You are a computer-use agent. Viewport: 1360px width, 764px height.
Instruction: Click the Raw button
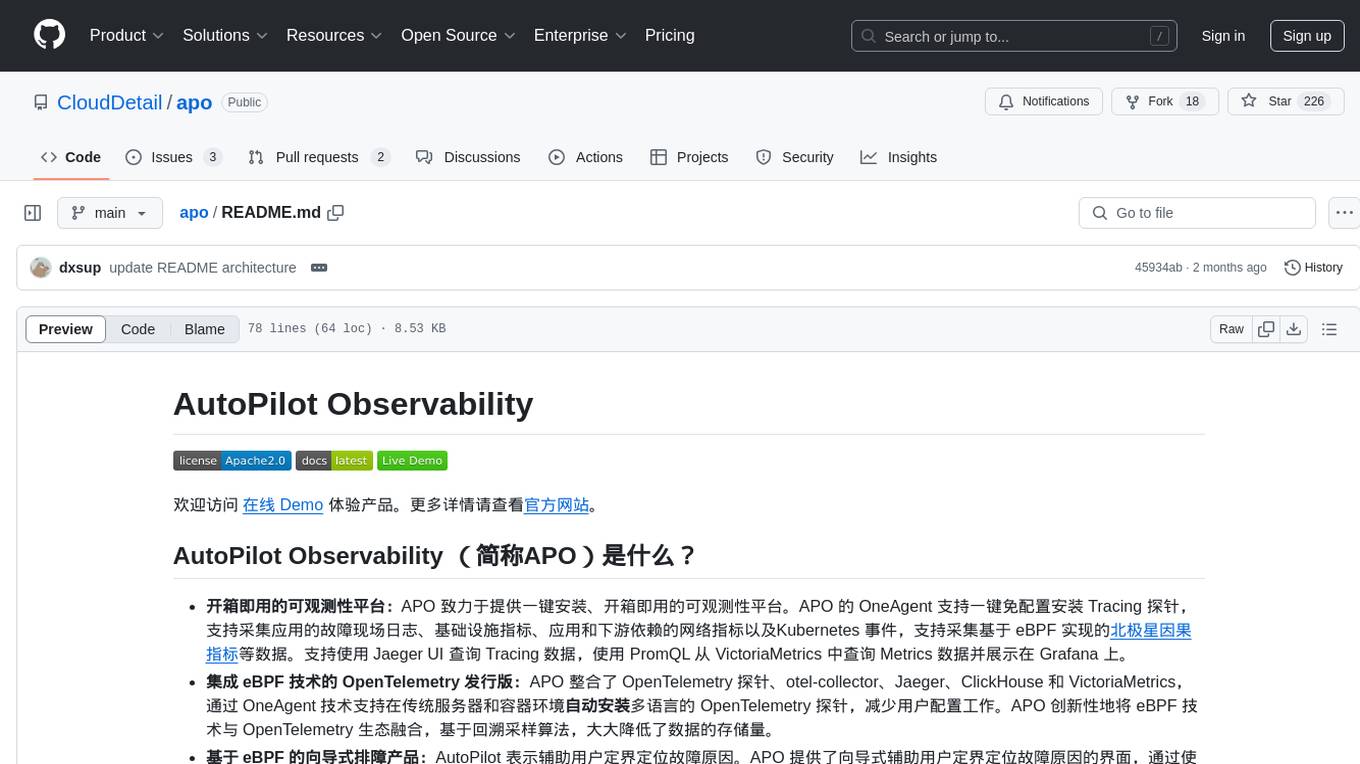(x=1232, y=329)
